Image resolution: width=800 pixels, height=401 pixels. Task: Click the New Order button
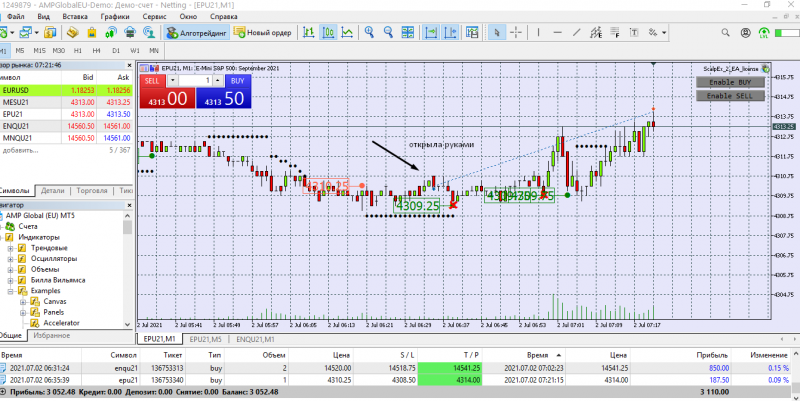[263, 33]
